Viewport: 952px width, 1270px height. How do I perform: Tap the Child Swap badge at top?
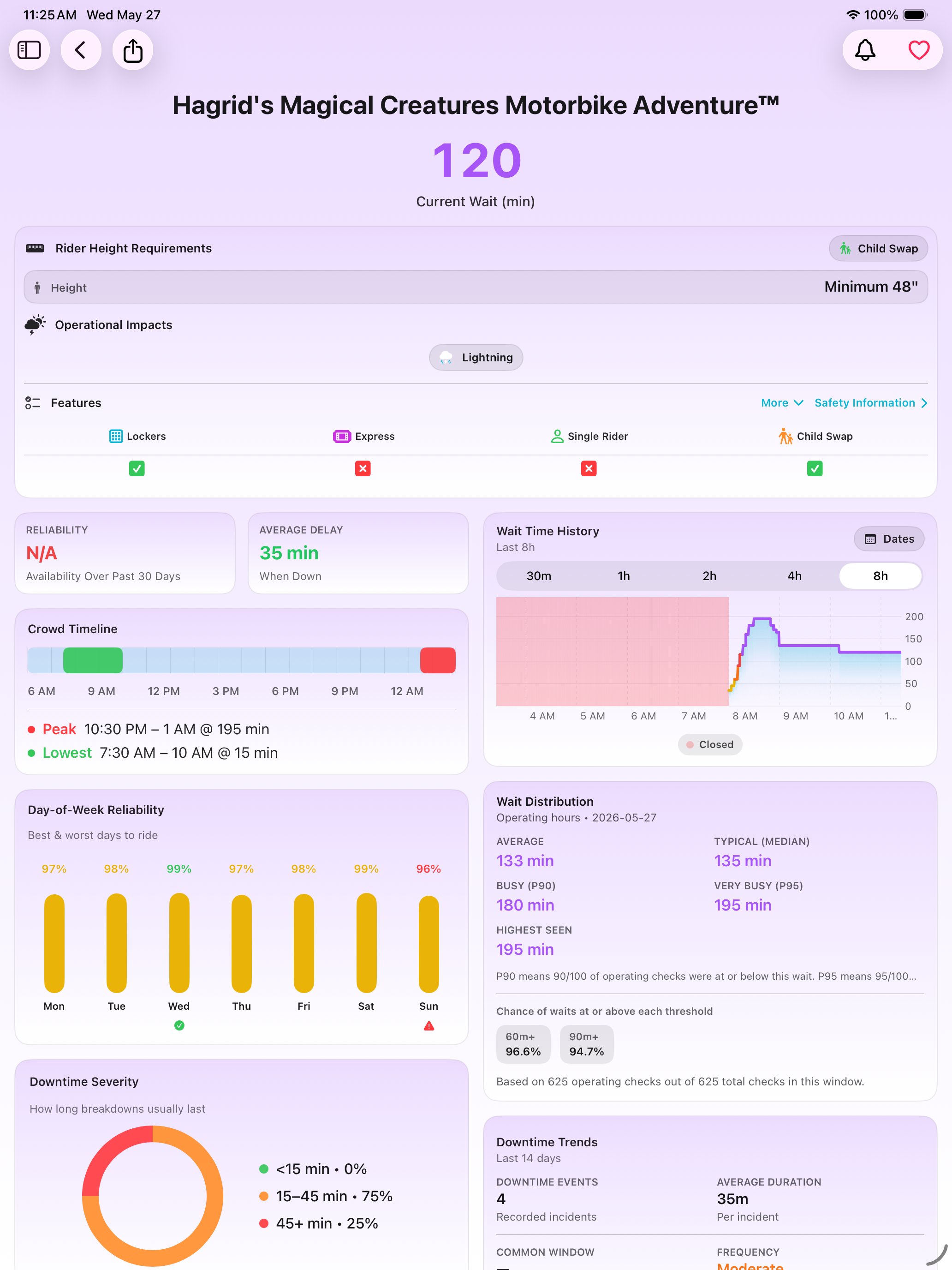click(x=878, y=249)
